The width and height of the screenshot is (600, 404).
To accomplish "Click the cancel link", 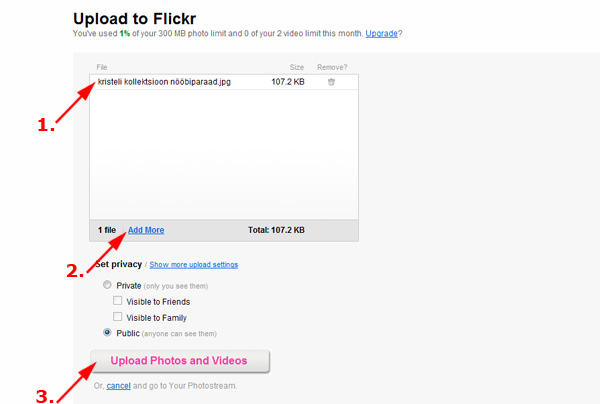I will click(x=119, y=385).
